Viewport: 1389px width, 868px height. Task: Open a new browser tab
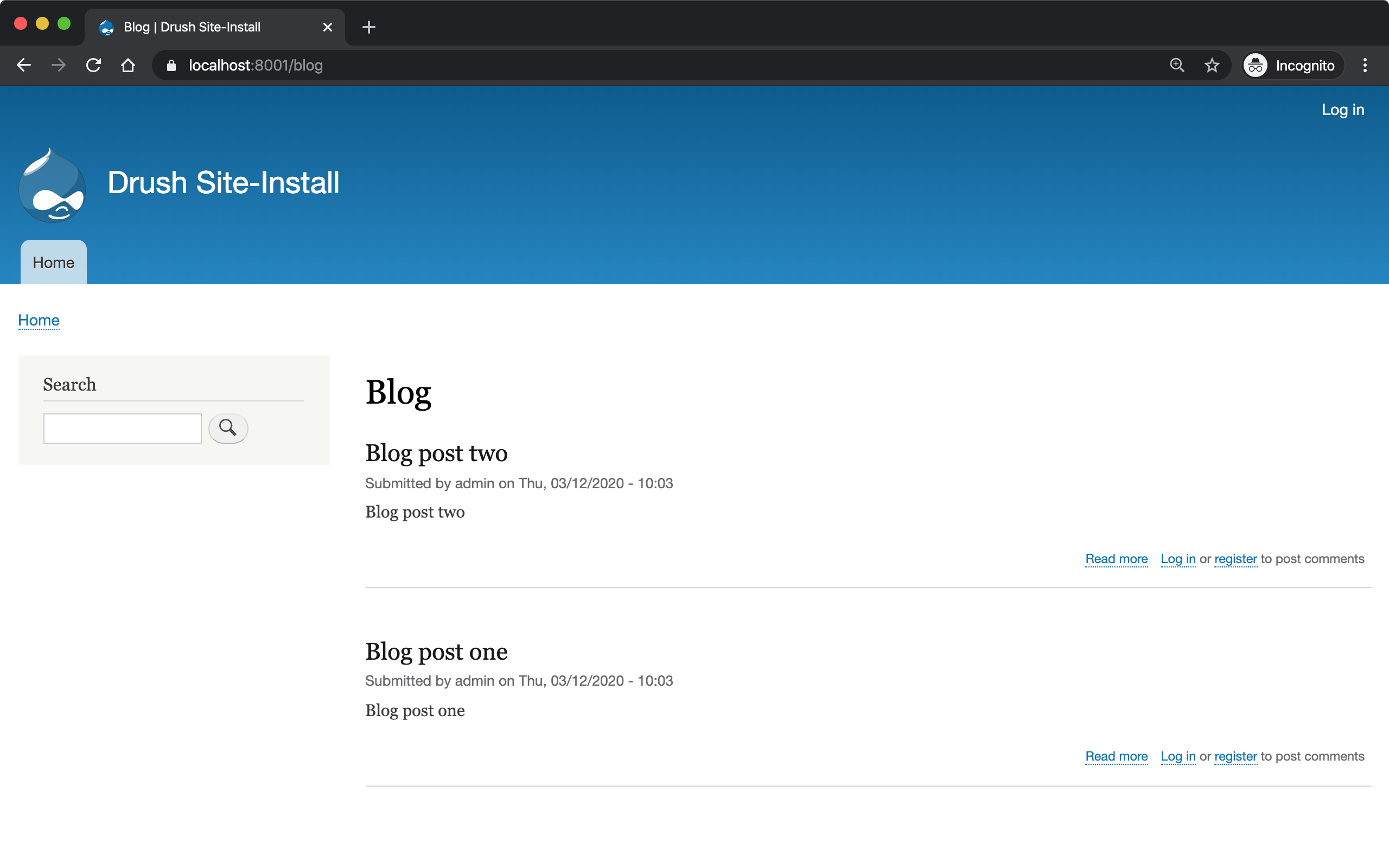pyautogui.click(x=369, y=27)
